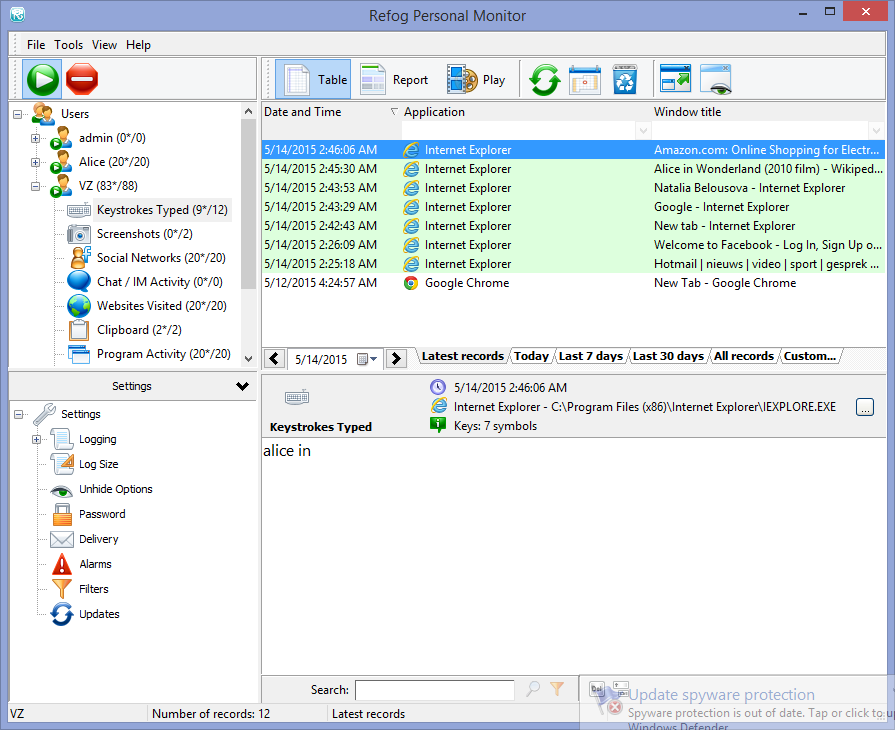
Task: Open the calendar toolbar icon
Action: click(x=585, y=79)
